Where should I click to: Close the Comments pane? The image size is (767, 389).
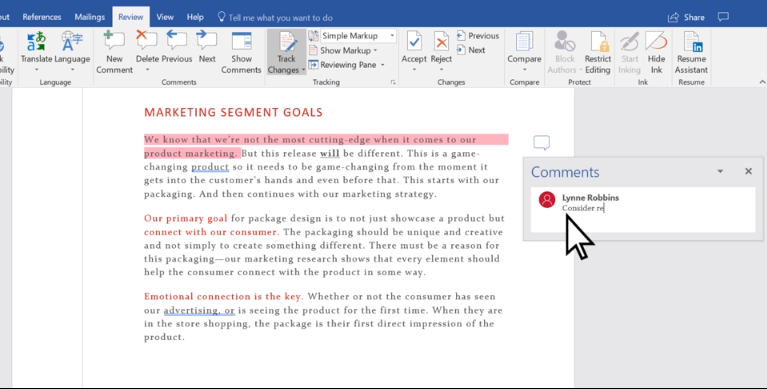coord(748,171)
